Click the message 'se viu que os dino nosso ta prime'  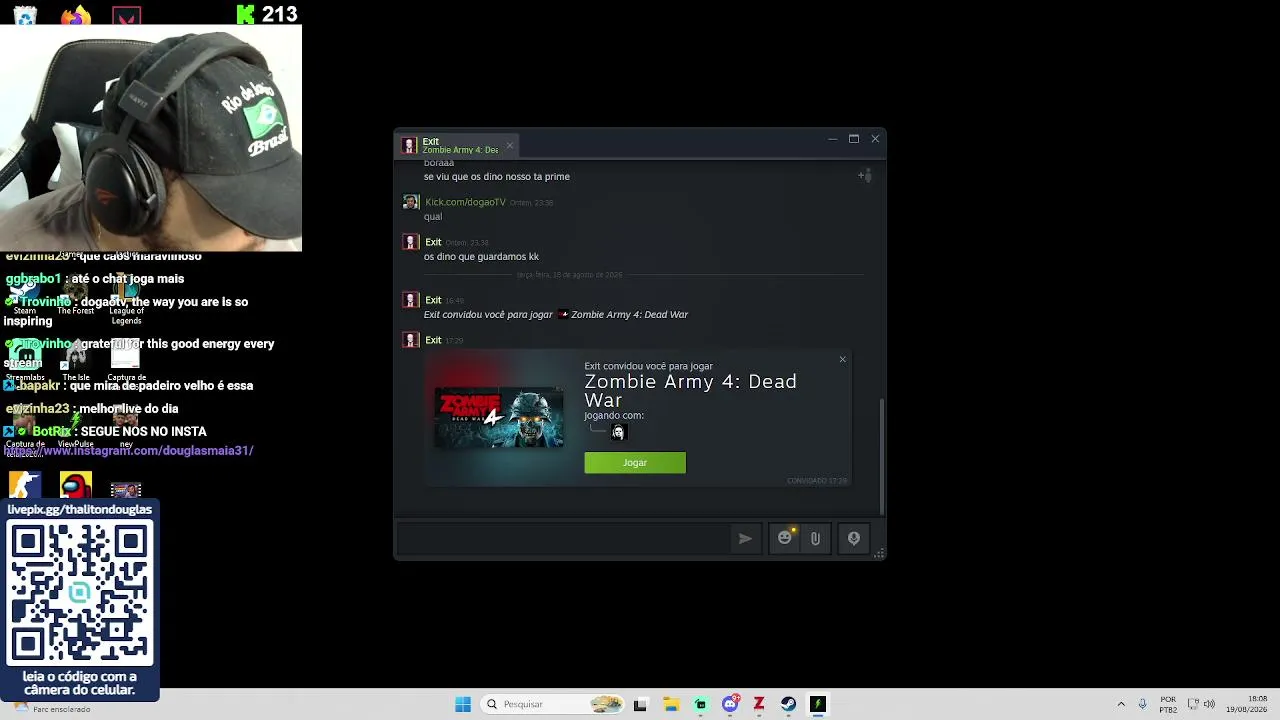click(x=497, y=176)
